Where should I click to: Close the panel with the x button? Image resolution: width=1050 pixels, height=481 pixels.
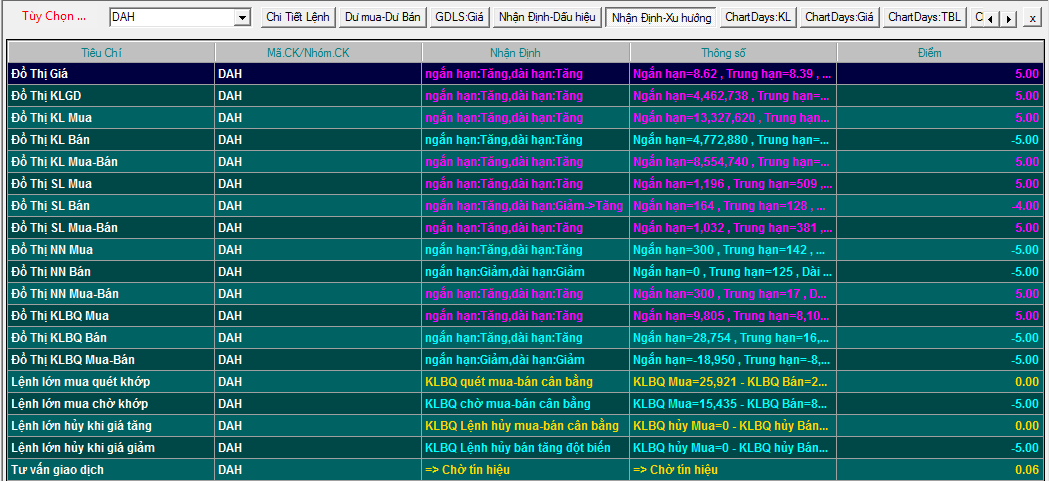click(x=1032, y=19)
